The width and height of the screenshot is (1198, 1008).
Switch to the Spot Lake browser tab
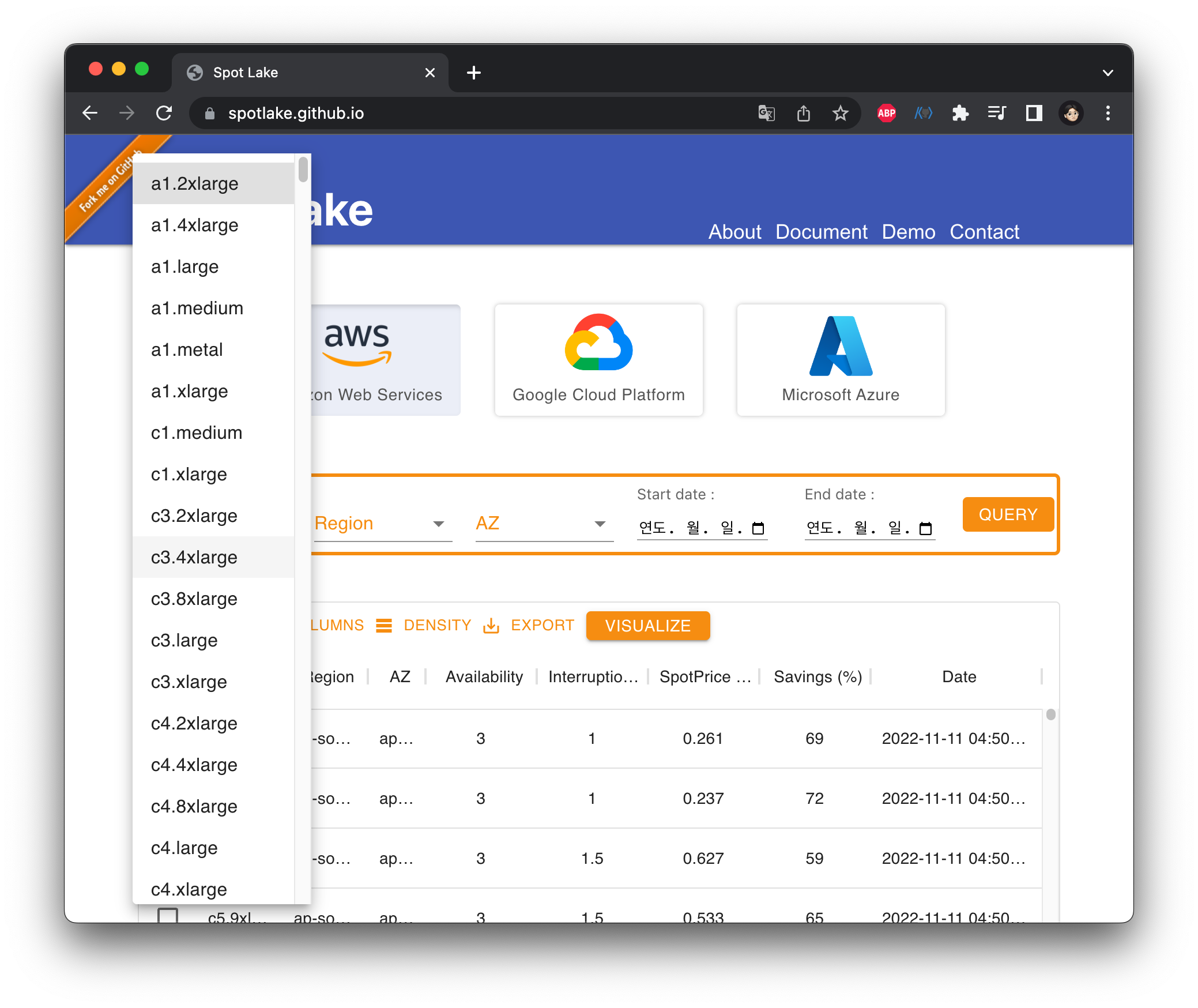pos(245,72)
